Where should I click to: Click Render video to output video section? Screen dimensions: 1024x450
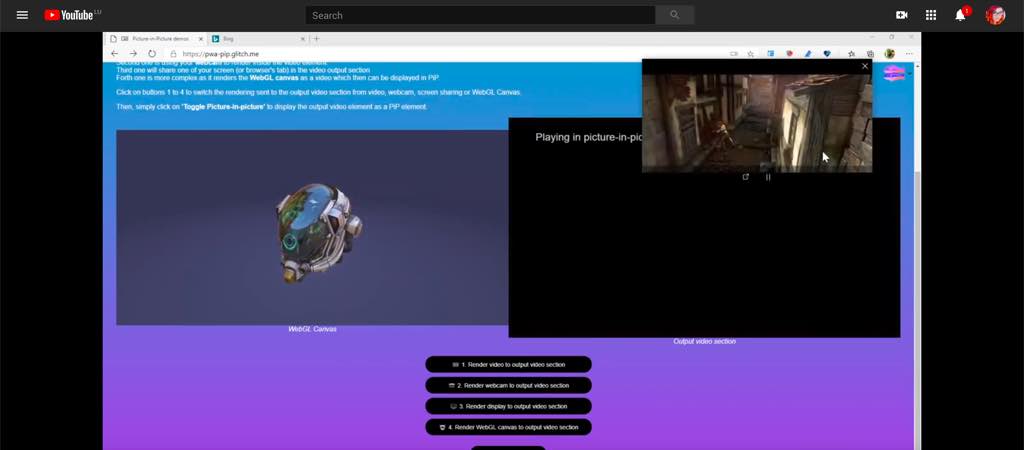click(x=508, y=365)
